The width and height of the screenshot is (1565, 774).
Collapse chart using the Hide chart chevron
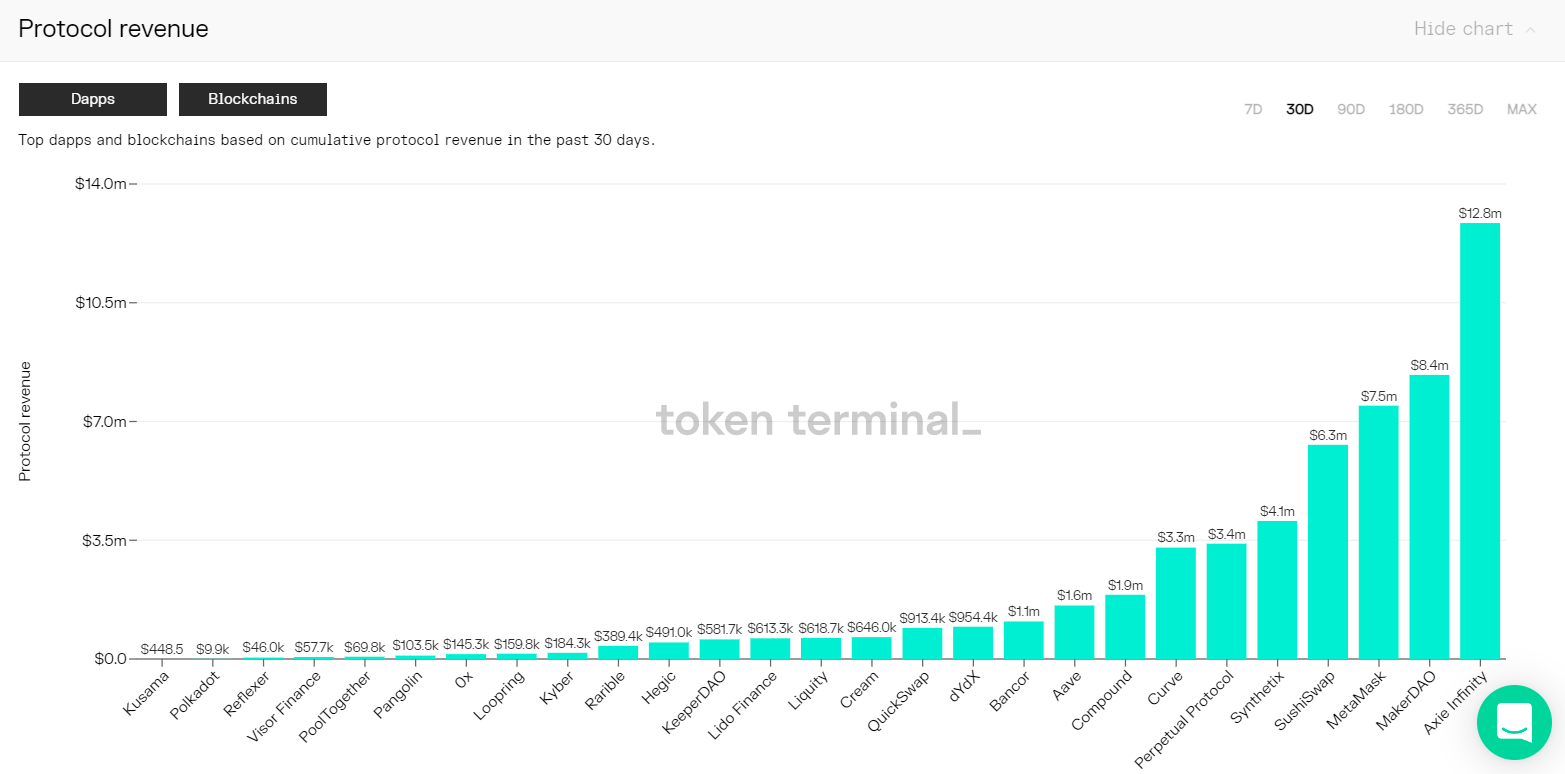(x=1531, y=30)
